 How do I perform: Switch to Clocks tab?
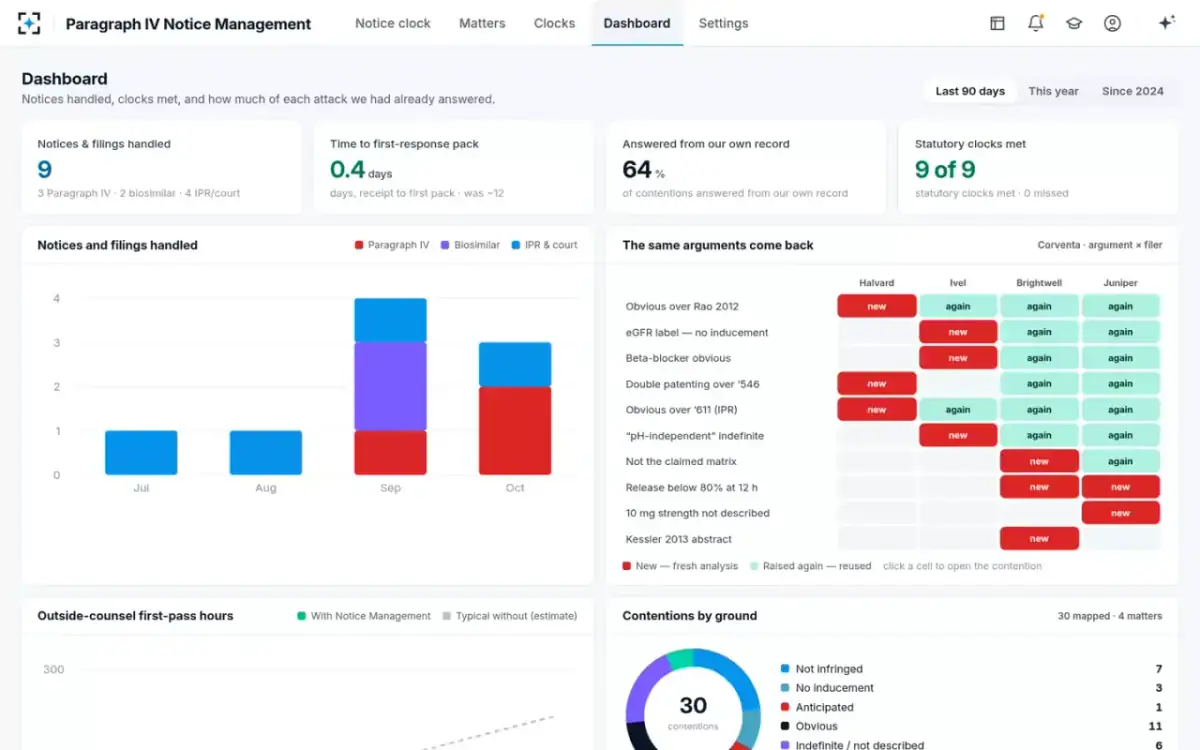[x=554, y=23]
